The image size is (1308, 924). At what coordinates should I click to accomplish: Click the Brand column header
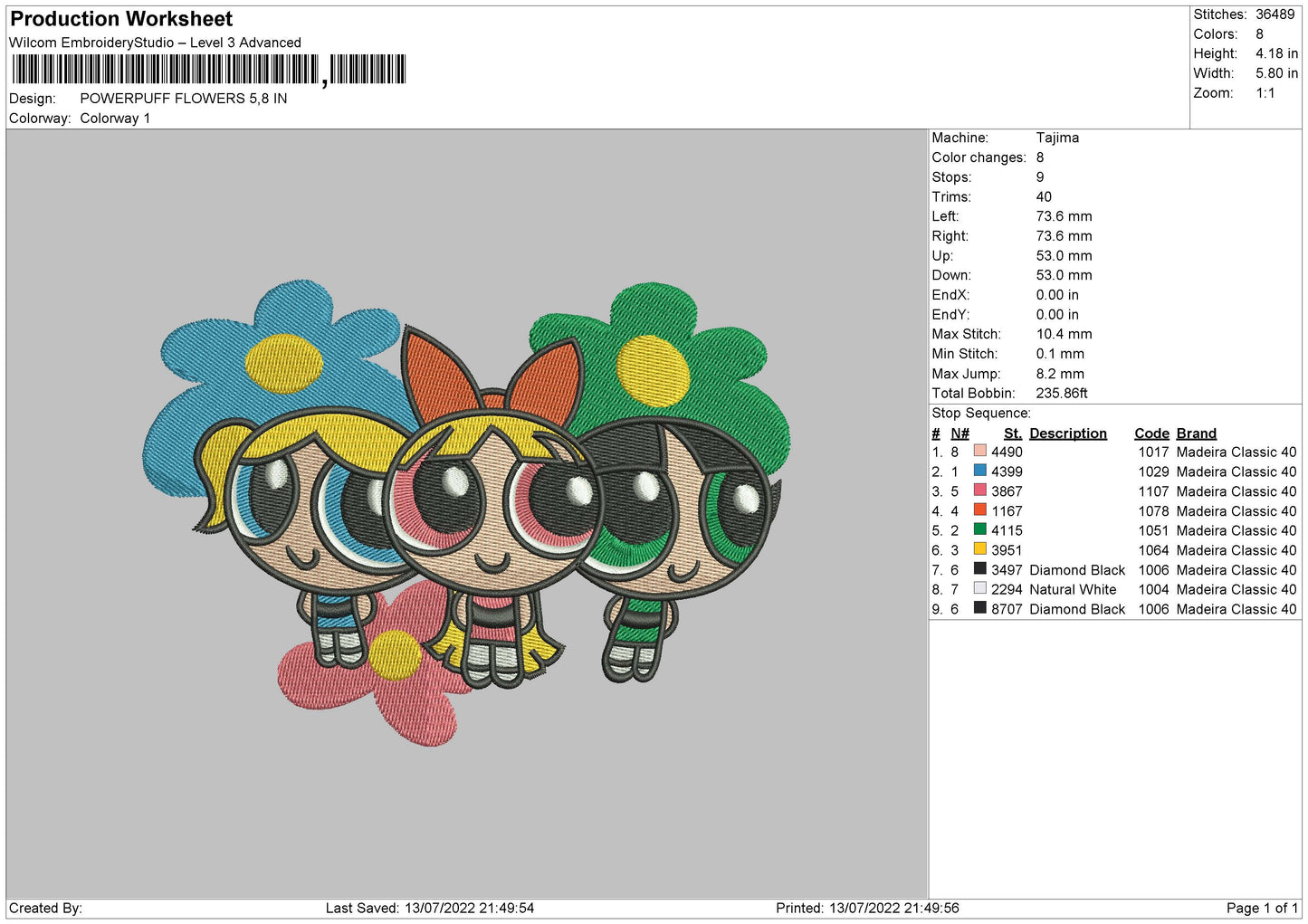tap(1196, 433)
